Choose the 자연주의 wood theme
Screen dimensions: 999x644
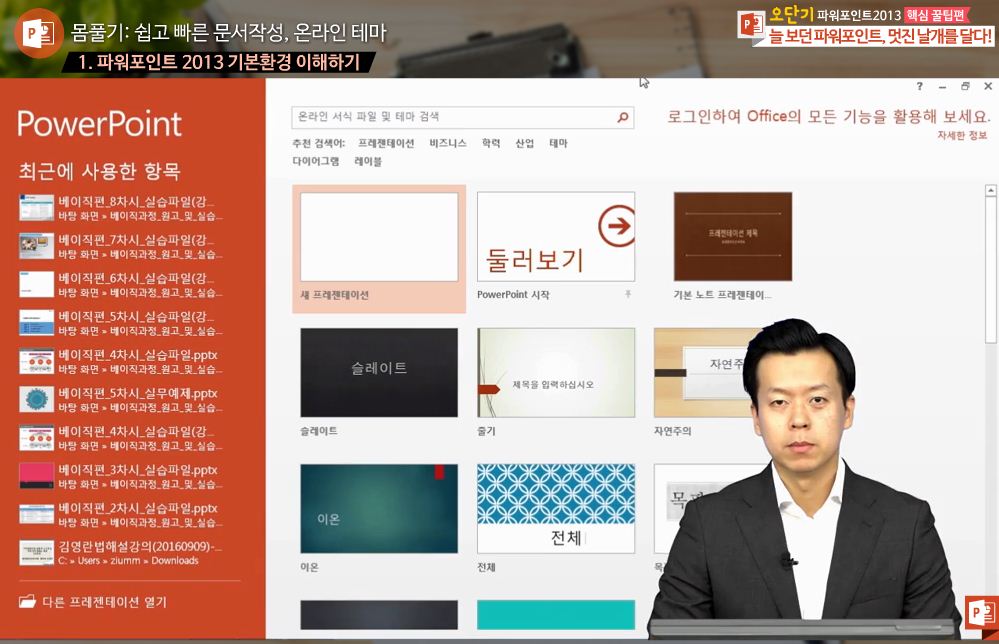tap(699, 373)
